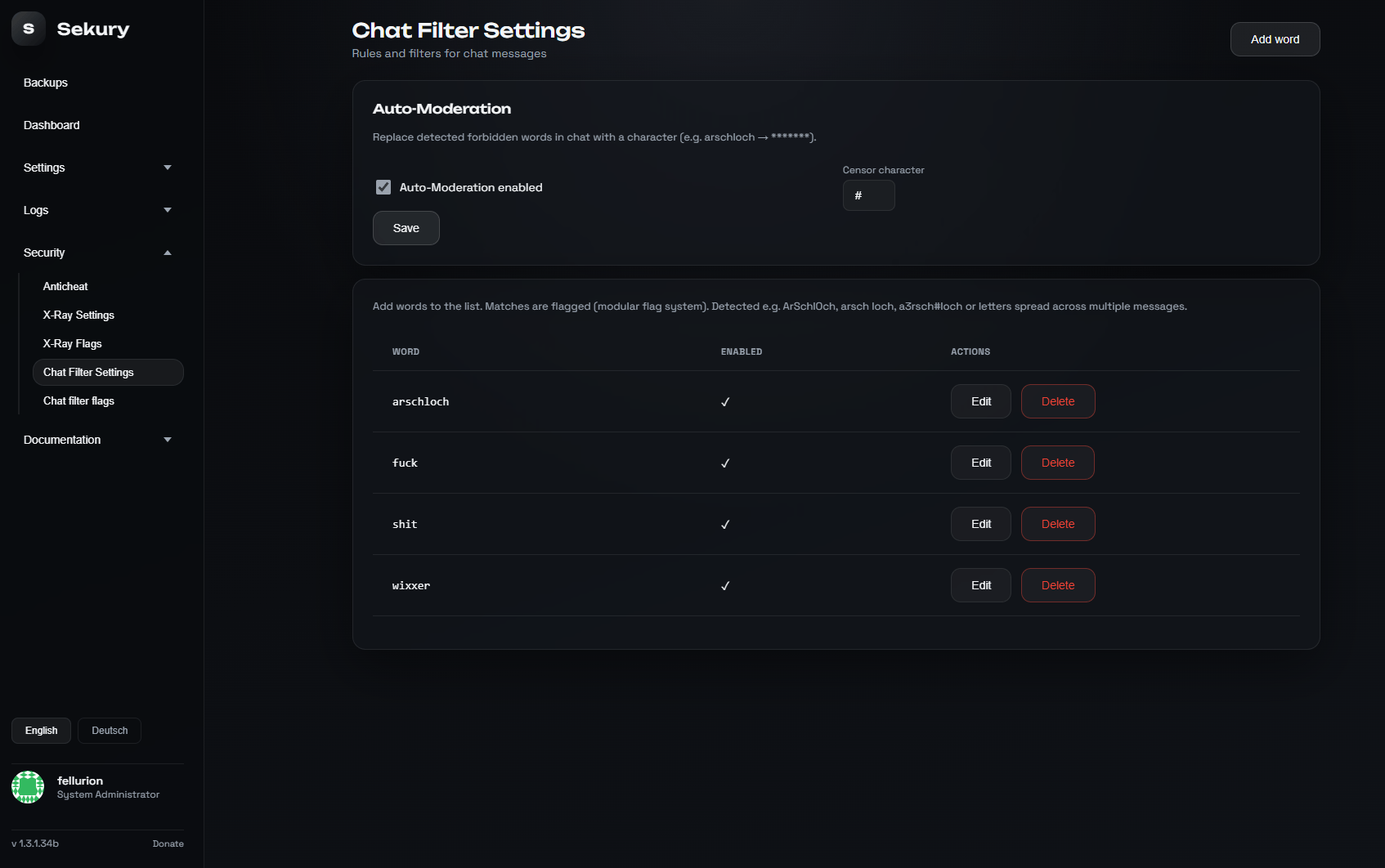Viewport: 1385px width, 868px height.
Task: Expand the Settings sidebar menu
Action: coord(97,168)
